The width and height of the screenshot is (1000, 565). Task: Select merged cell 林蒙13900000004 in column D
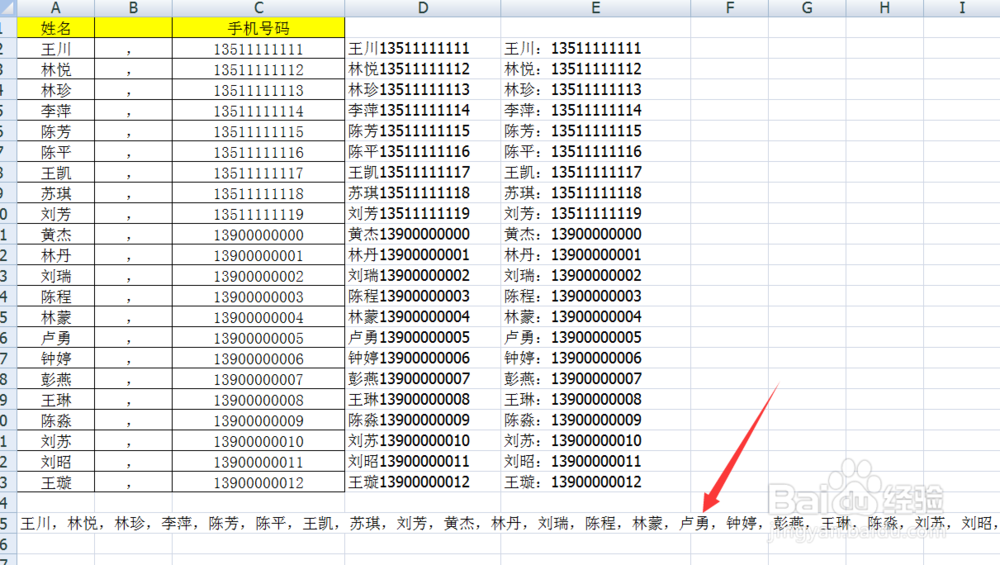(x=423, y=316)
